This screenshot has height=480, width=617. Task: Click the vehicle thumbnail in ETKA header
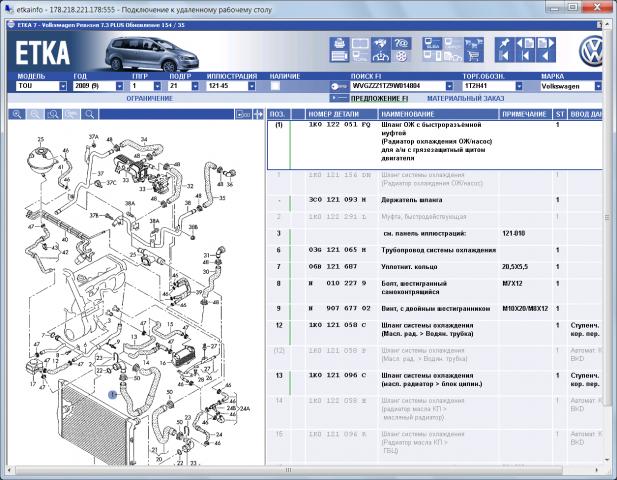[x=151, y=54]
